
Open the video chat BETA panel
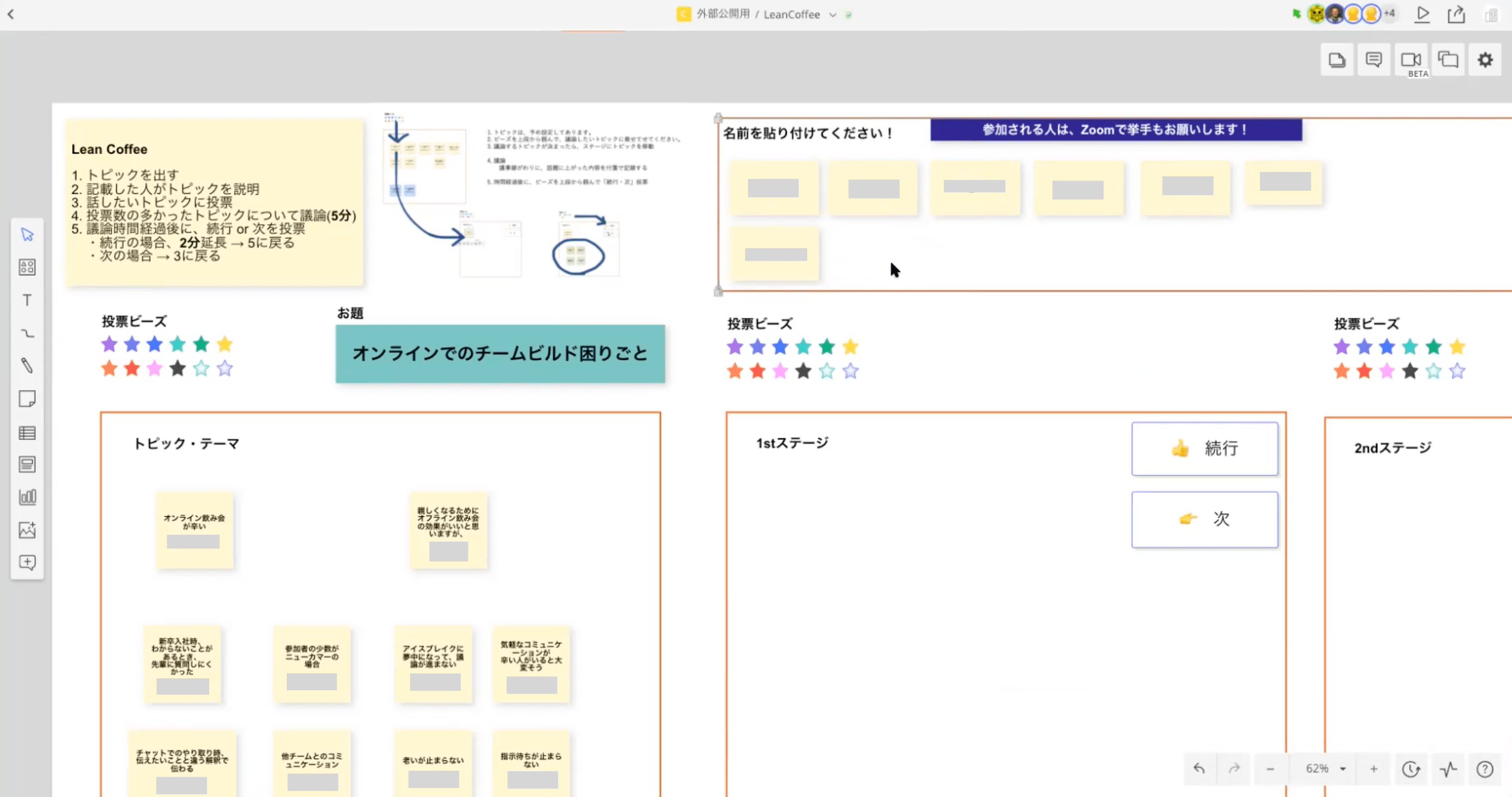1411,60
